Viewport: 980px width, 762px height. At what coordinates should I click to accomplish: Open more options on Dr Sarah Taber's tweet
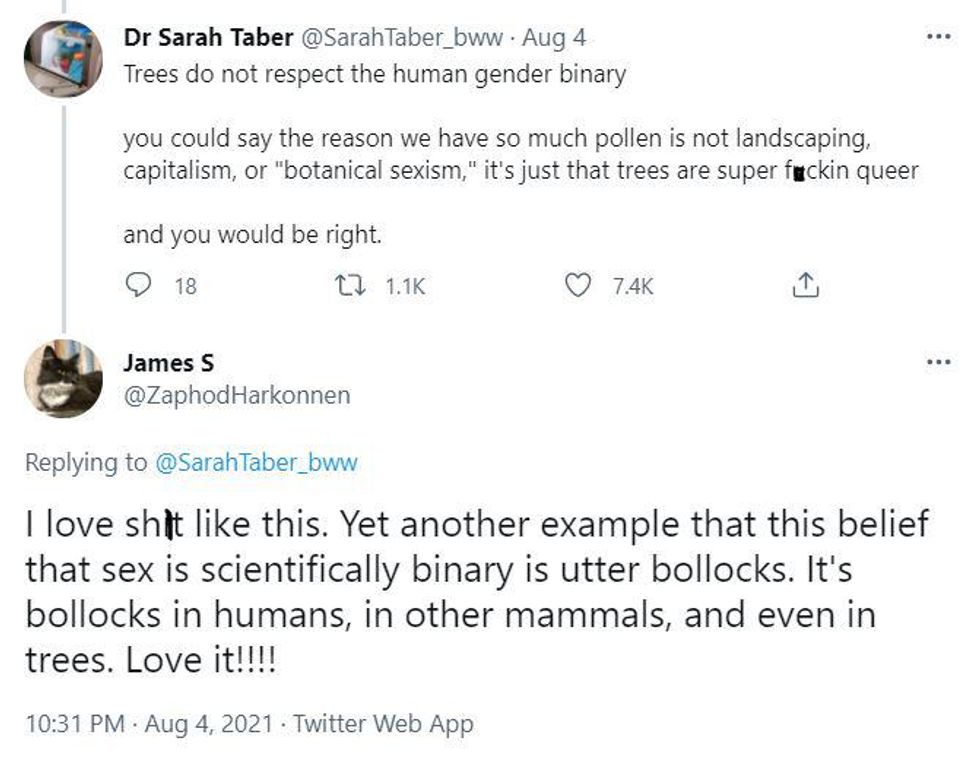(937, 37)
